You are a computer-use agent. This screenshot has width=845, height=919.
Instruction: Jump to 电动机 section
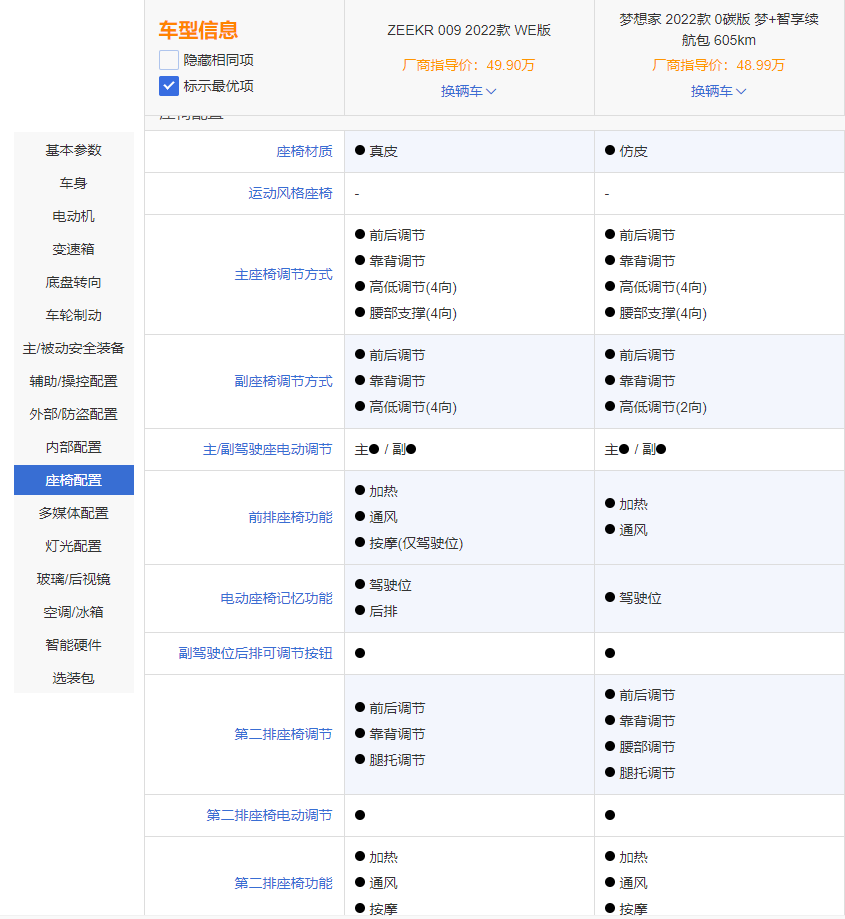coord(73,216)
